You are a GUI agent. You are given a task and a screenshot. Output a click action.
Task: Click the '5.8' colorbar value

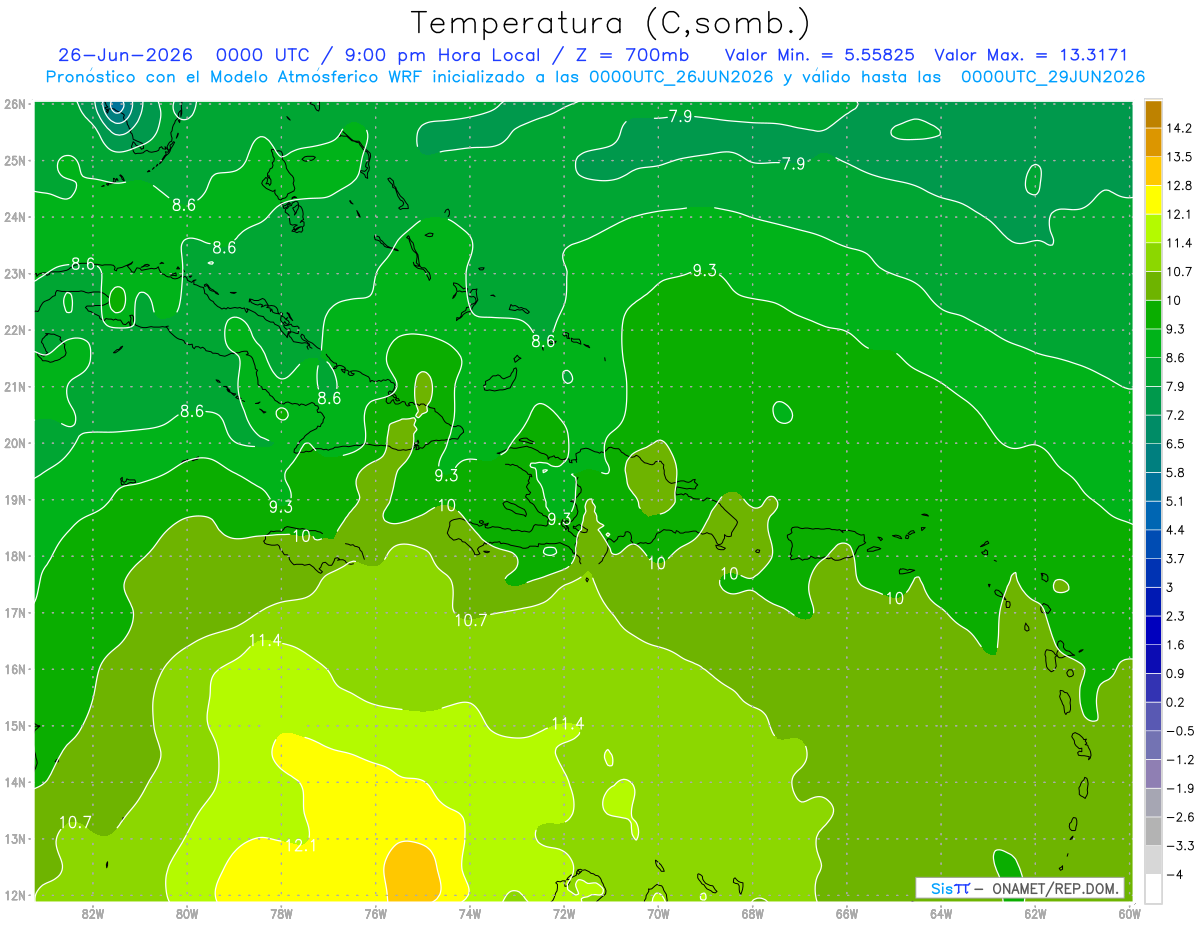point(1177,472)
